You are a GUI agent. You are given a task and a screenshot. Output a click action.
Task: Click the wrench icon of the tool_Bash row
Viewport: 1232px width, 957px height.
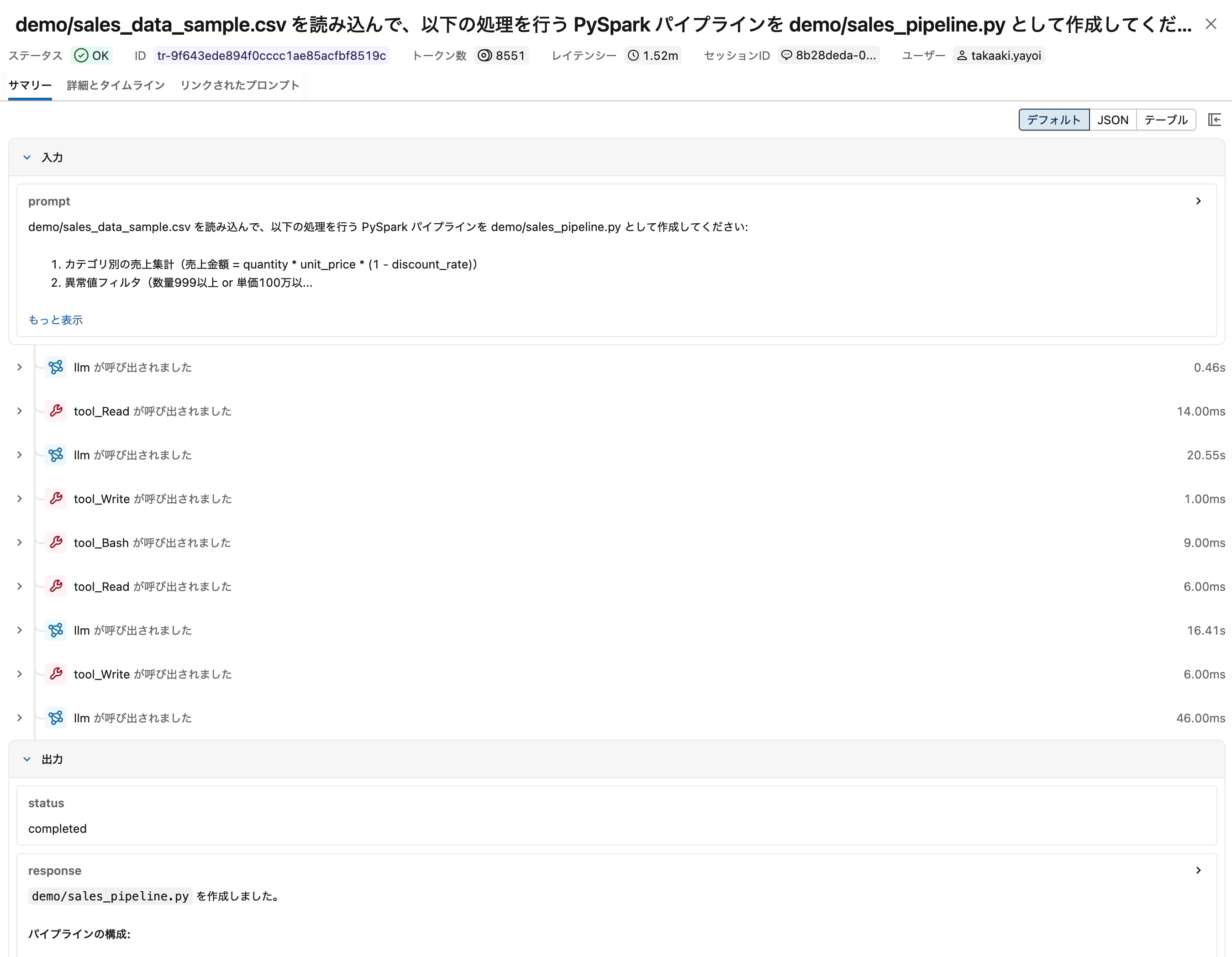pyautogui.click(x=56, y=542)
